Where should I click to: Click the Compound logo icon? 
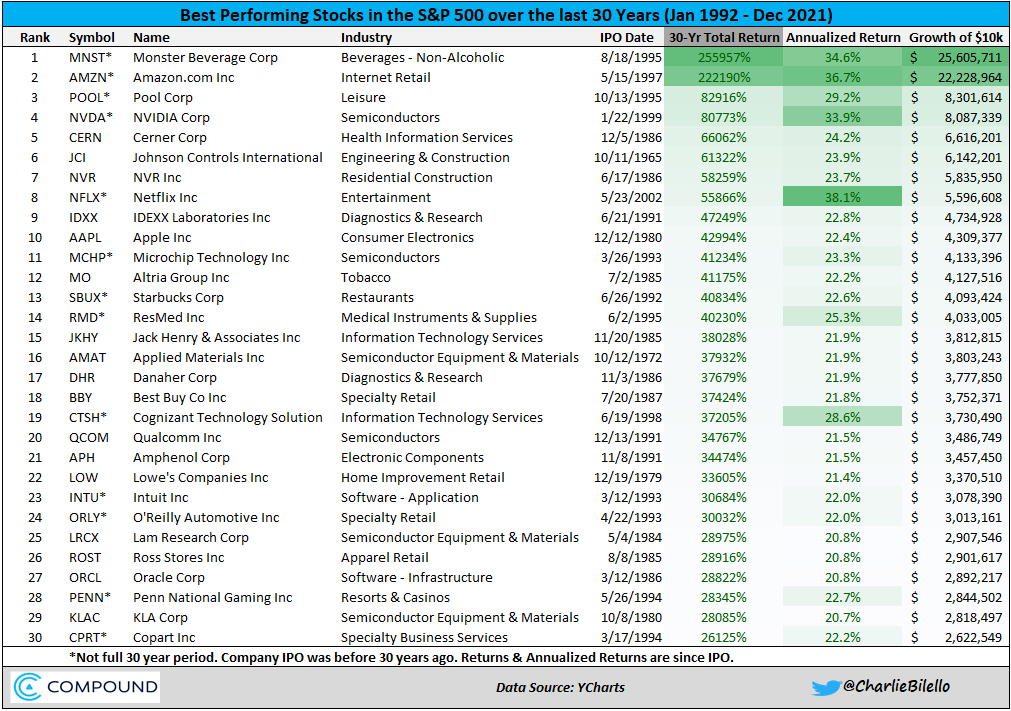click(x=28, y=687)
